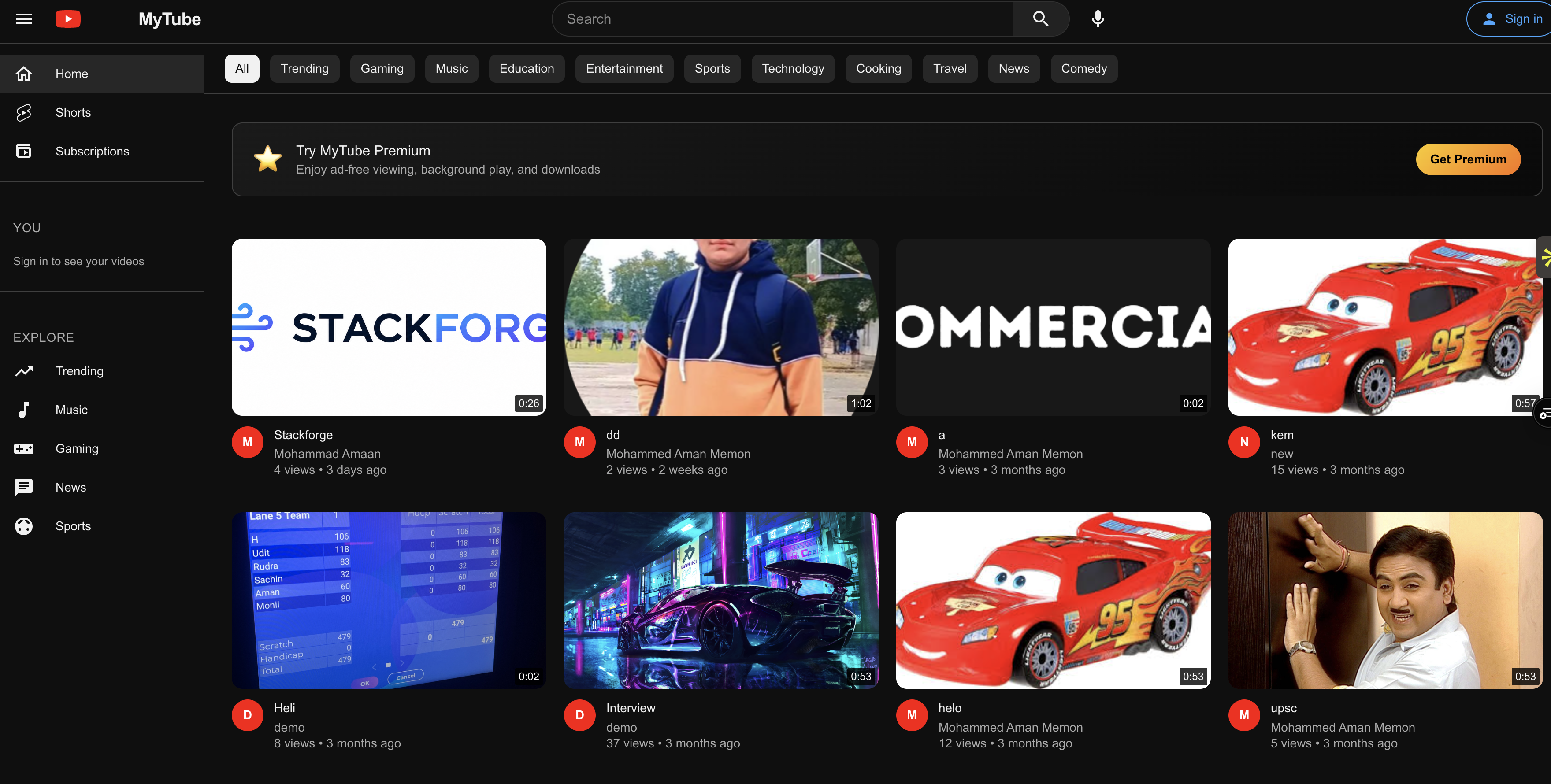Open Mohammad Amaan channel name
The height and width of the screenshot is (784, 1551).
[x=327, y=454]
